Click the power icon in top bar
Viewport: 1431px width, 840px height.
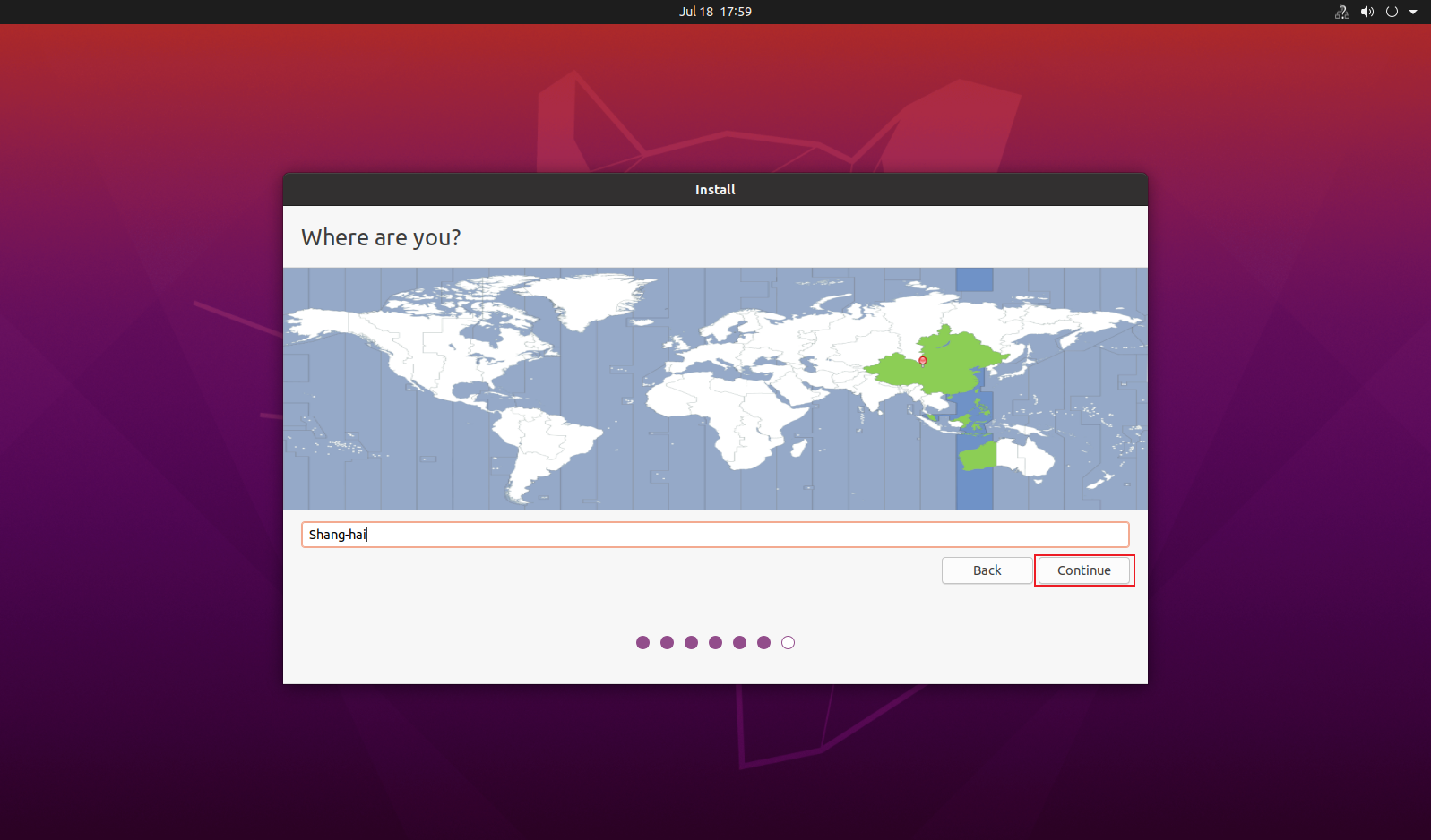[1392, 12]
